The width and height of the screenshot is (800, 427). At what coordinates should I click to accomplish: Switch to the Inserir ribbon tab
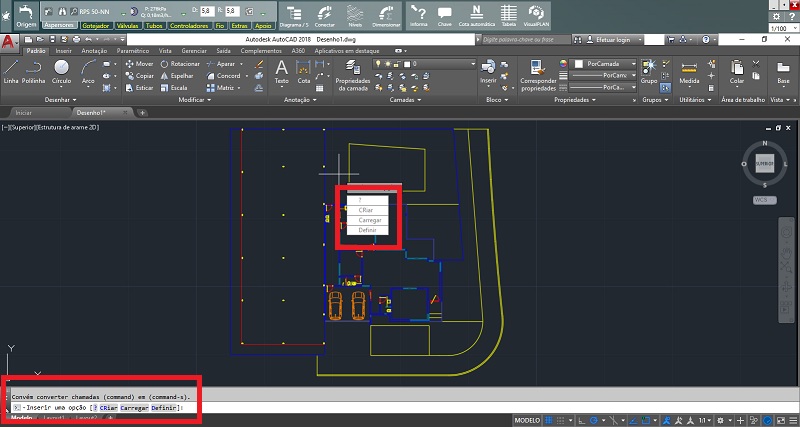tap(64, 49)
